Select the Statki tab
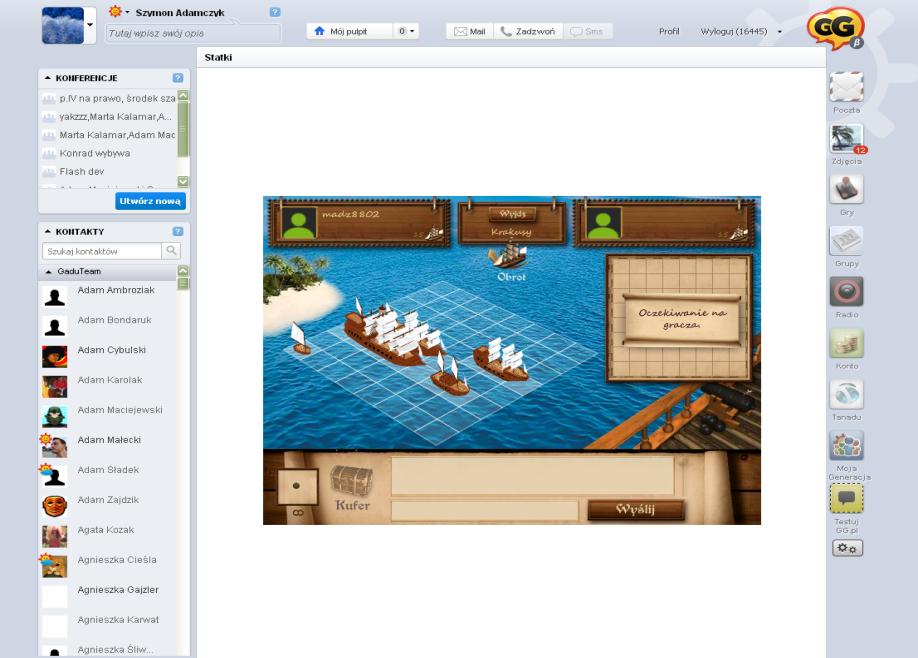918x658 pixels. coord(218,57)
